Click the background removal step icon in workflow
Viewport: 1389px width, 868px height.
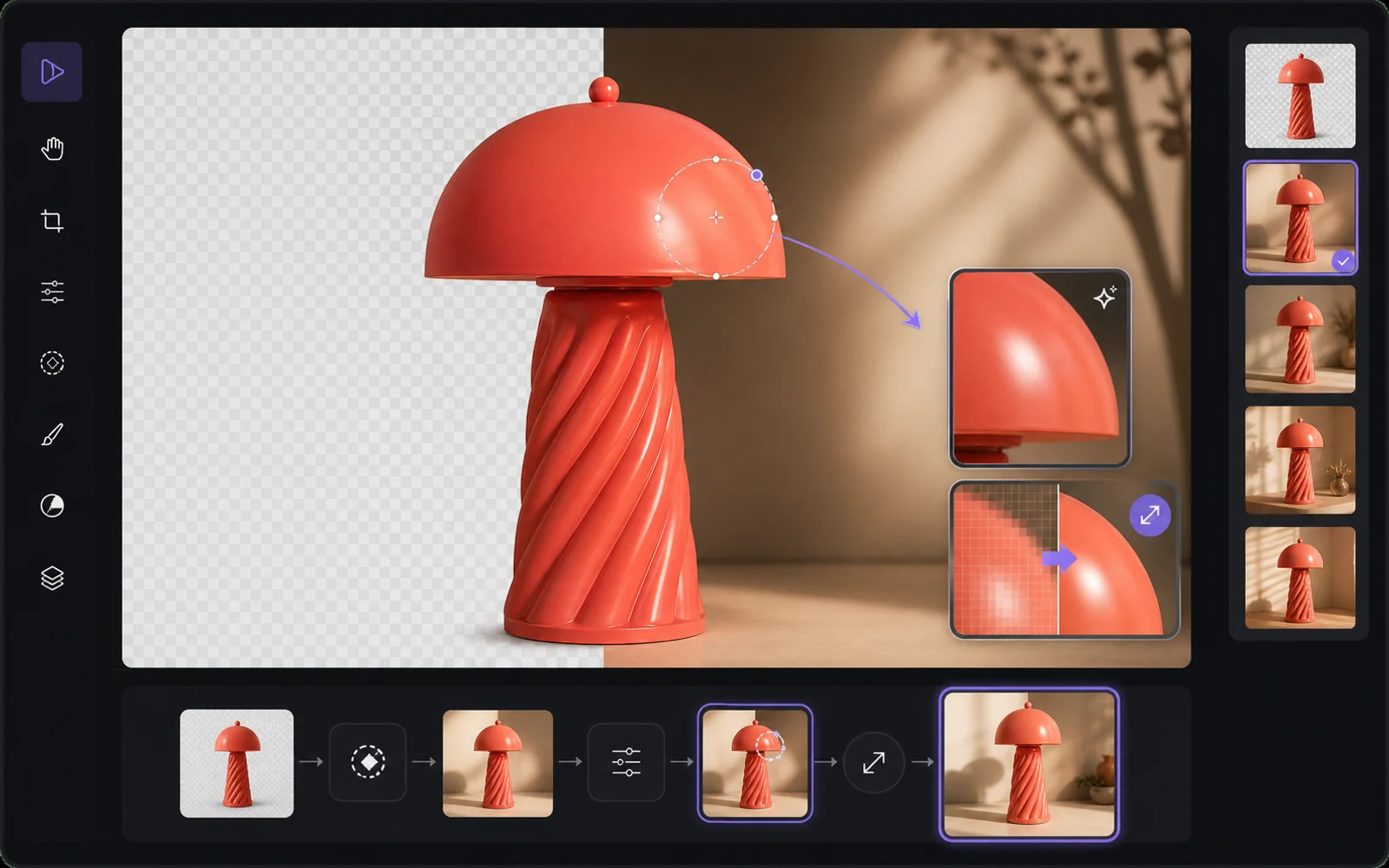coord(367,762)
